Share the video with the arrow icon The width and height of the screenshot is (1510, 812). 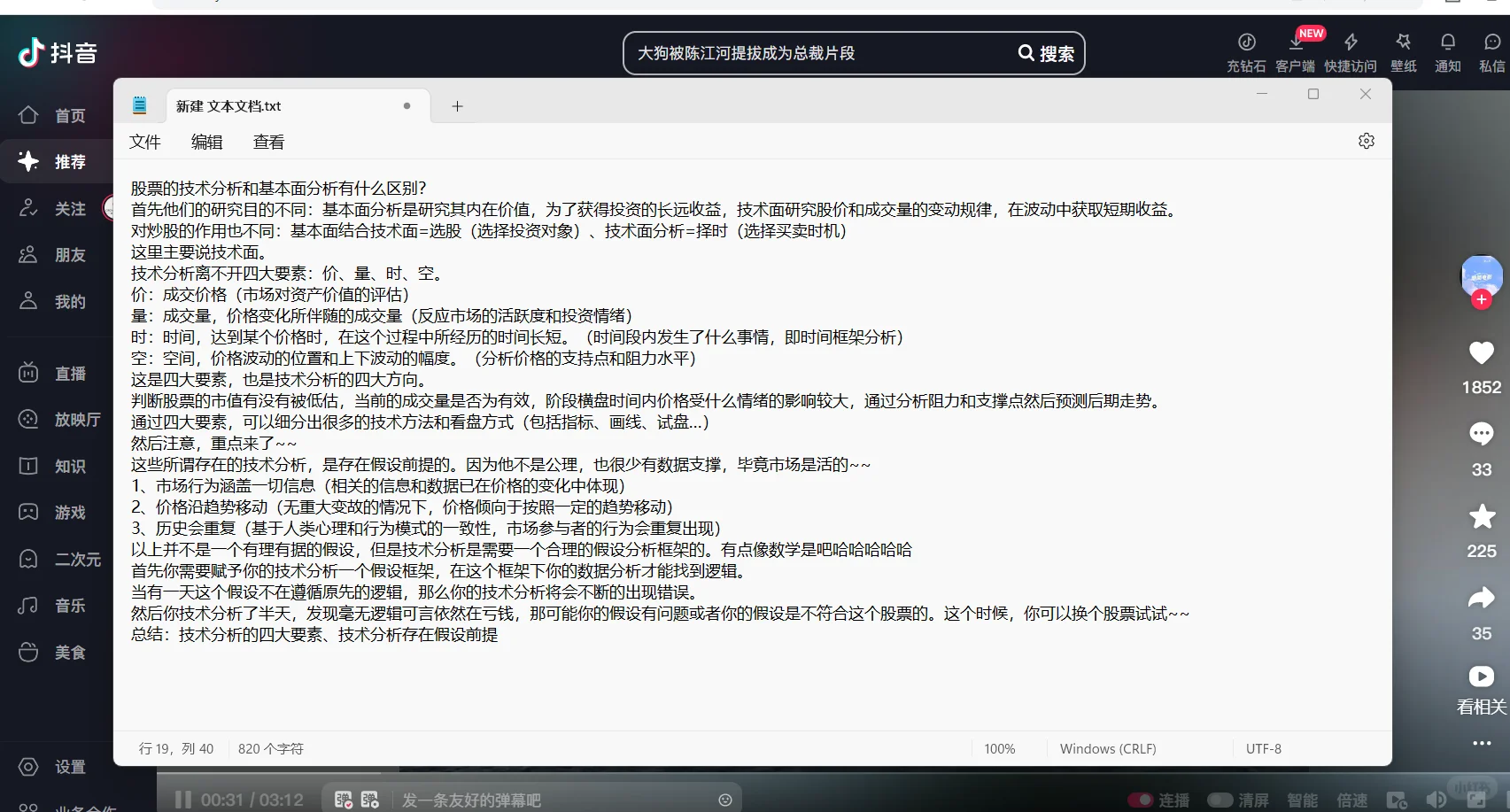[1482, 599]
